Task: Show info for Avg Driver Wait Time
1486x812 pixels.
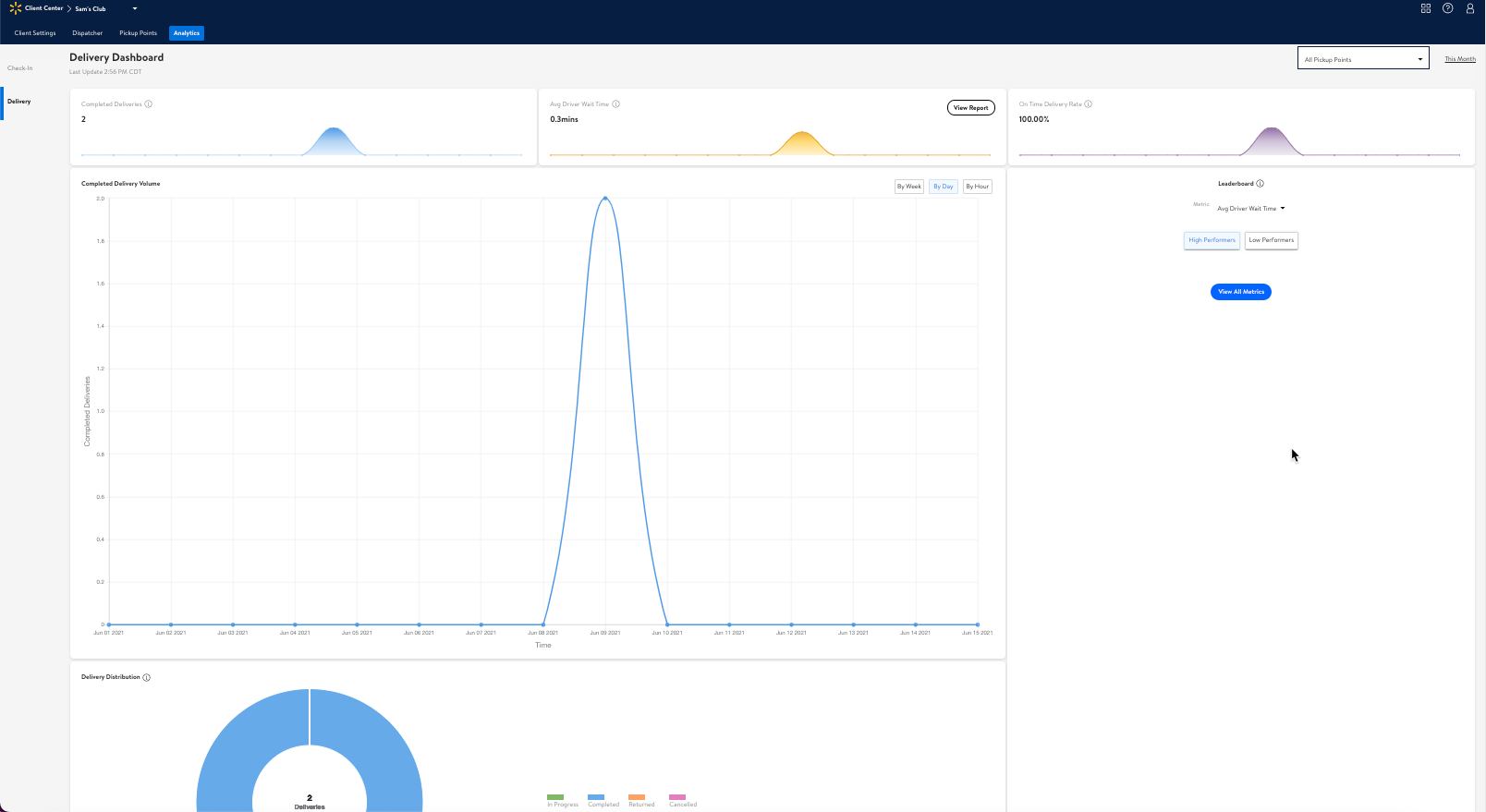Action: point(616,104)
